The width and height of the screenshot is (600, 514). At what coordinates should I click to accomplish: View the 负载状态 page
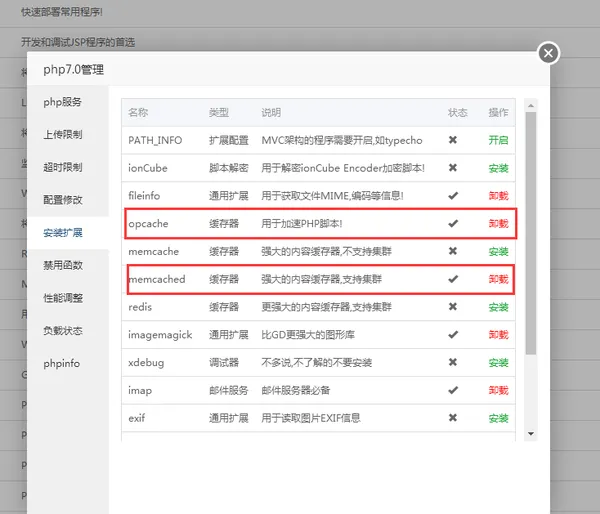click(x=62, y=331)
